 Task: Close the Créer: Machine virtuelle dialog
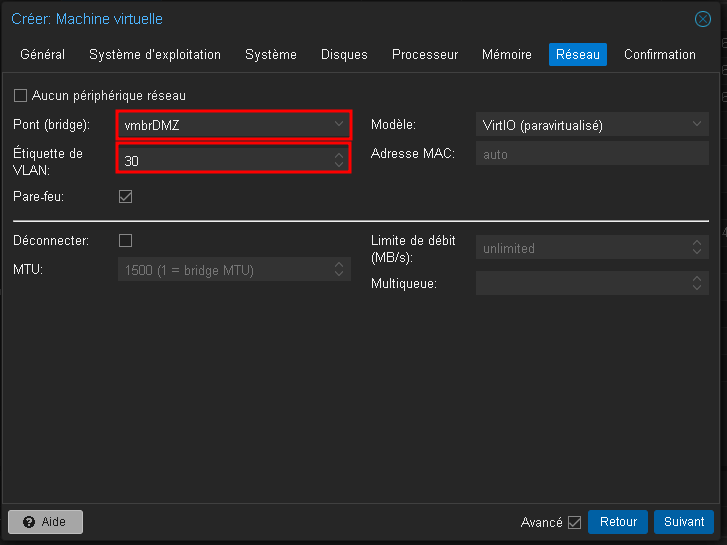pyautogui.click(x=703, y=19)
